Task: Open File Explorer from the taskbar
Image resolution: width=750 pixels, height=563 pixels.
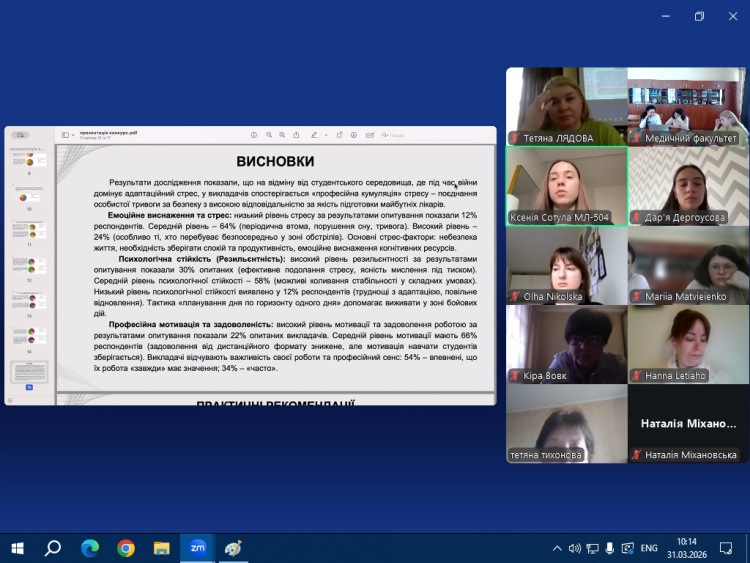Action: tap(161, 547)
